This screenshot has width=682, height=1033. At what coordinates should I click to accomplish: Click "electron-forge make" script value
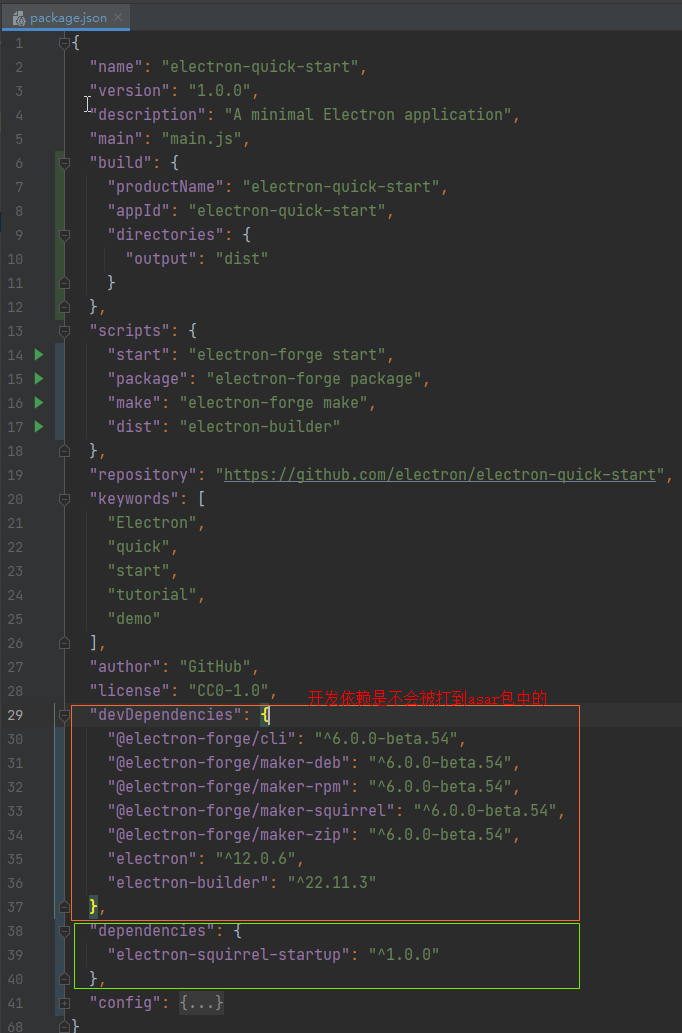pos(273,403)
